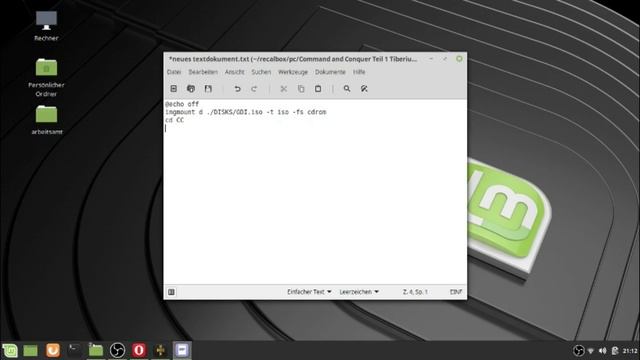Minimize the text editor window
This screenshot has width=640, height=360.
431,59
